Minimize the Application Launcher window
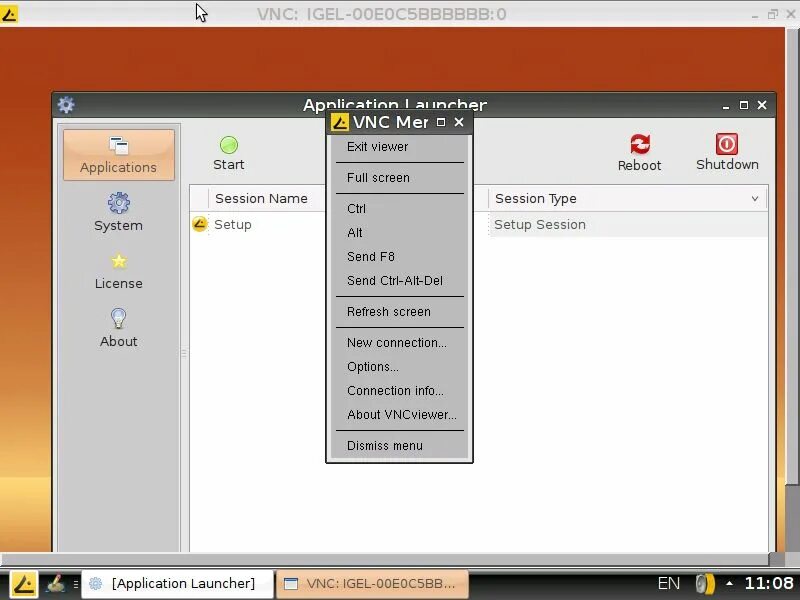The width and height of the screenshot is (800, 600). [726, 106]
